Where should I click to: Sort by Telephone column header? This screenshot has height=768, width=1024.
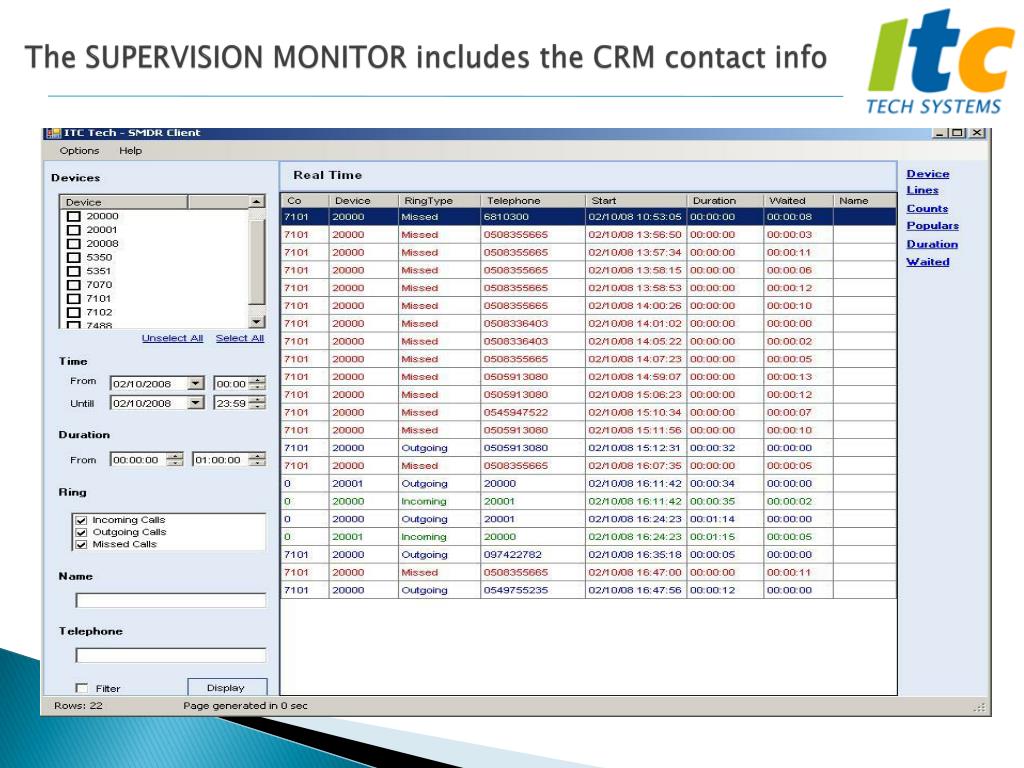click(x=532, y=200)
